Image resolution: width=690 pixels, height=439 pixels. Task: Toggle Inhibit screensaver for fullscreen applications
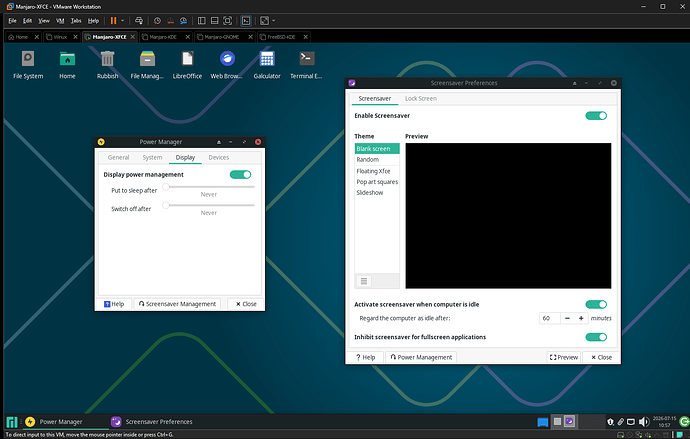point(596,337)
